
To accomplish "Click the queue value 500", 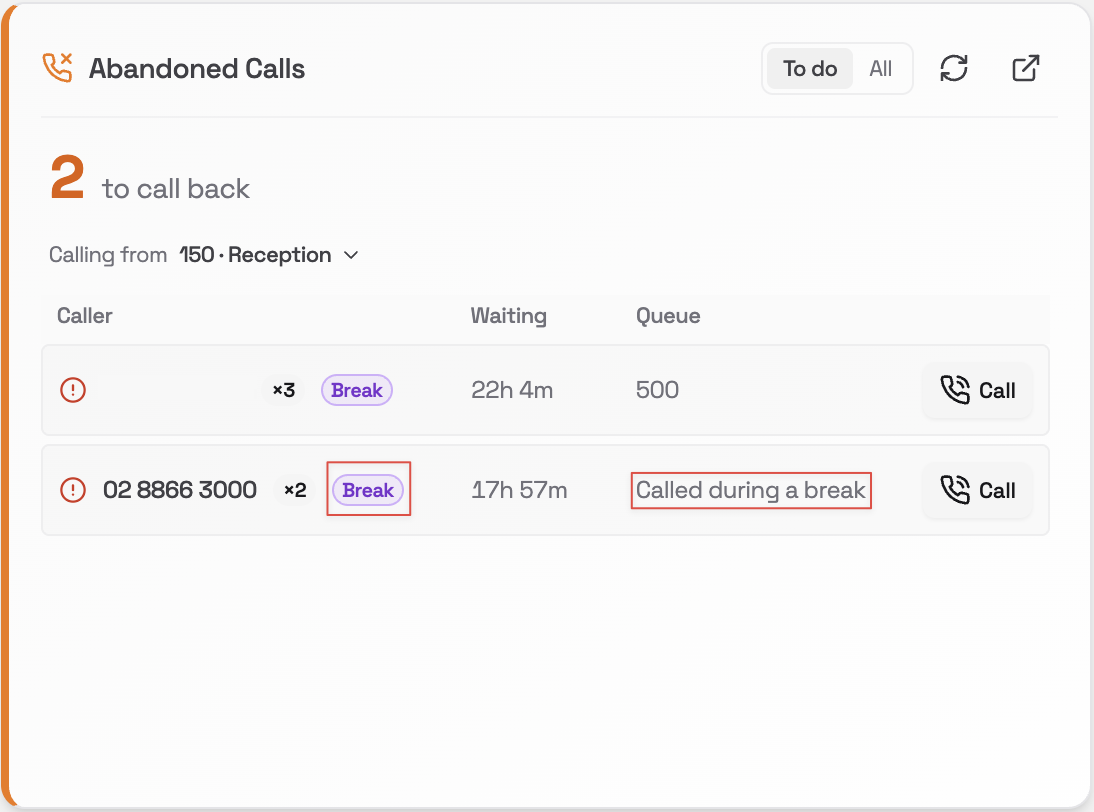I will [x=657, y=390].
